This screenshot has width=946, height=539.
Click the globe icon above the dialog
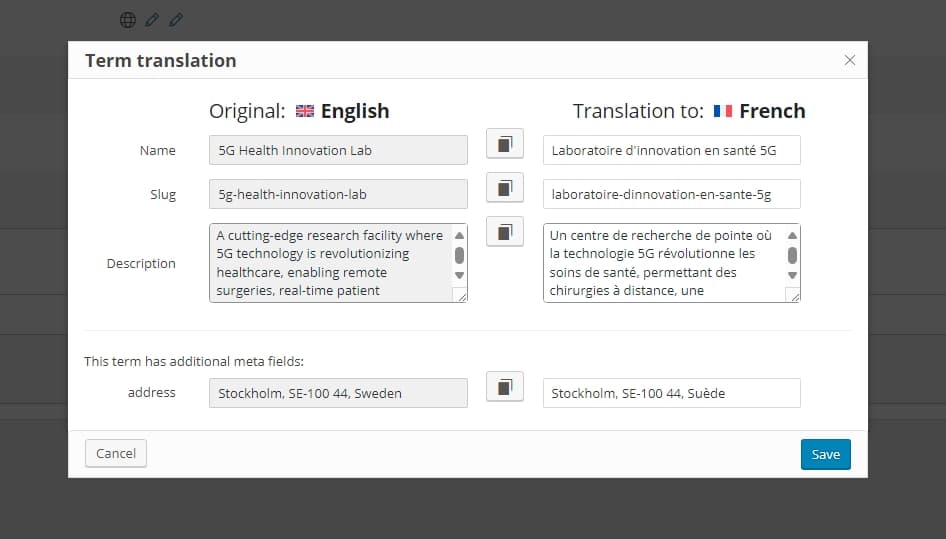coord(128,19)
